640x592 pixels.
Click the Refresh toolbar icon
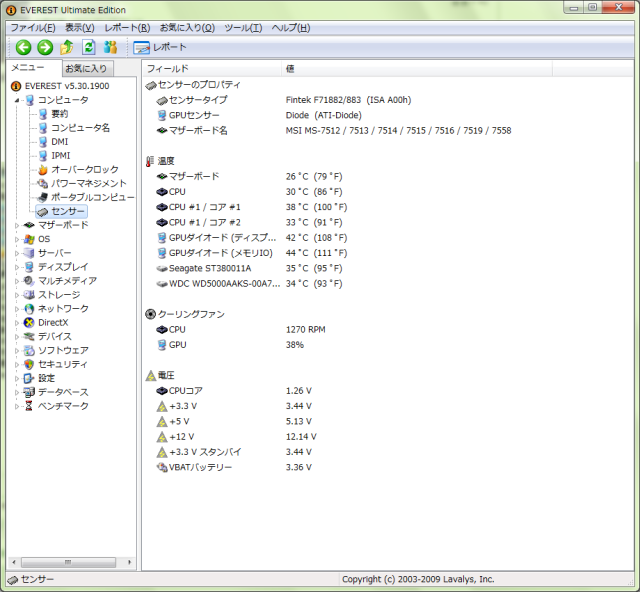89,47
